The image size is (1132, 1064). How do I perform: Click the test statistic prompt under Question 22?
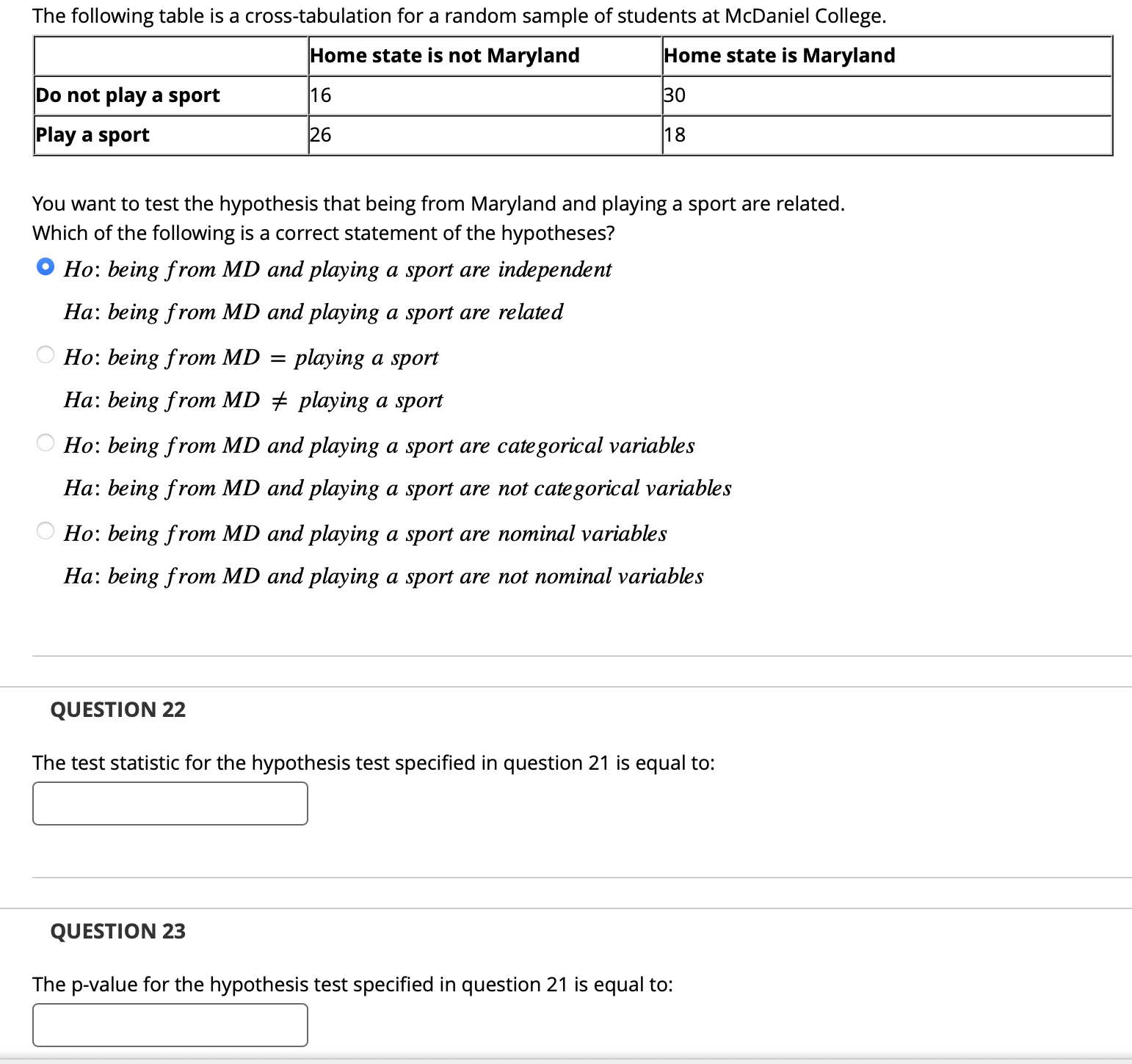pyautogui.click(x=373, y=762)
